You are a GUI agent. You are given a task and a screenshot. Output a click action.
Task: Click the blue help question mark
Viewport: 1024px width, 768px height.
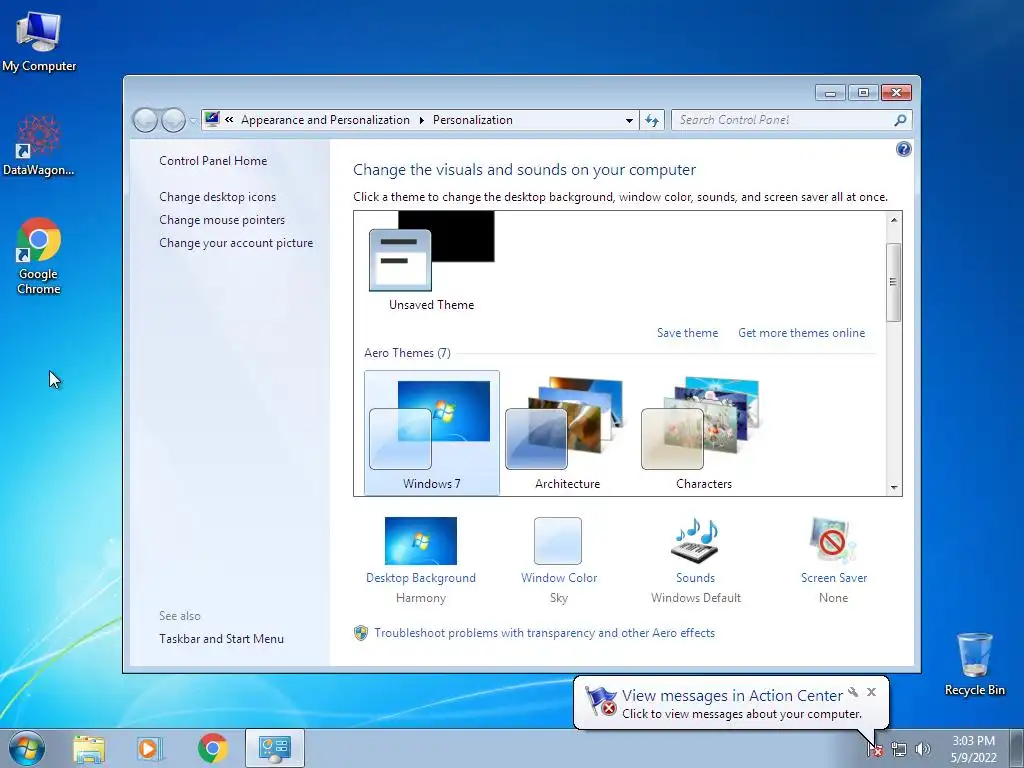coord(903,150)
